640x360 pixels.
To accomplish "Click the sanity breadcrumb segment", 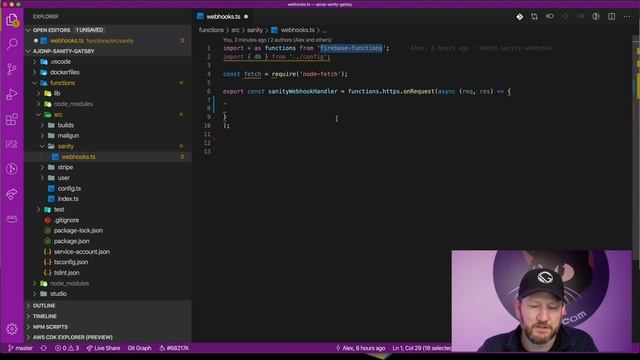I will point(255,30).
